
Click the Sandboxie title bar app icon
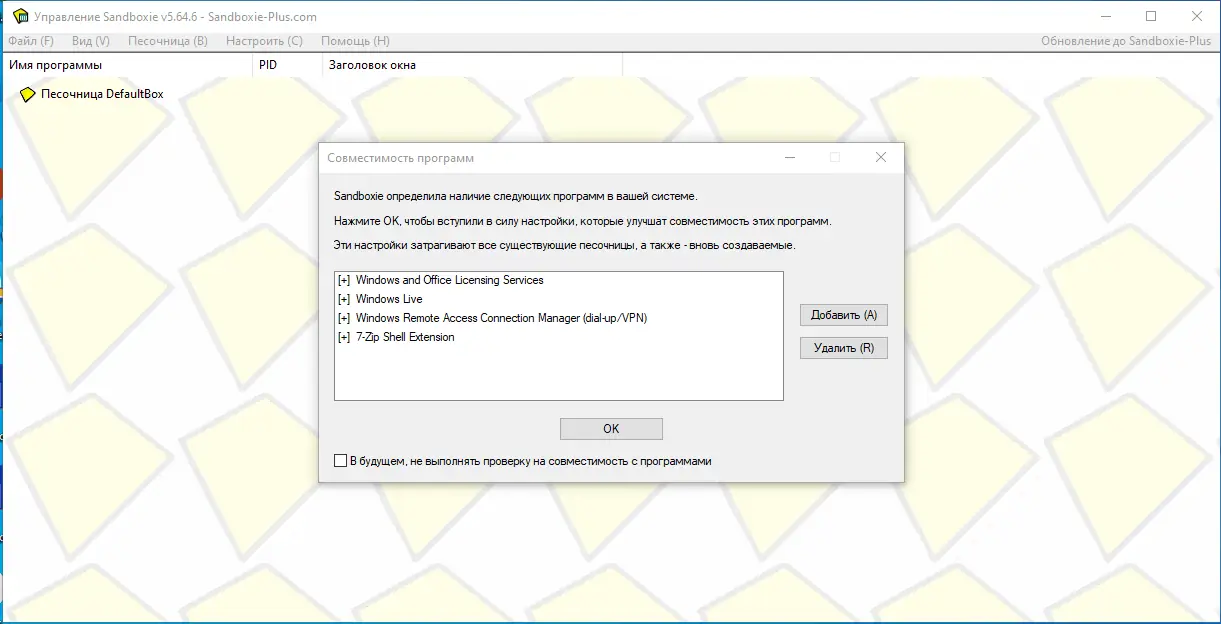point(20,16)
